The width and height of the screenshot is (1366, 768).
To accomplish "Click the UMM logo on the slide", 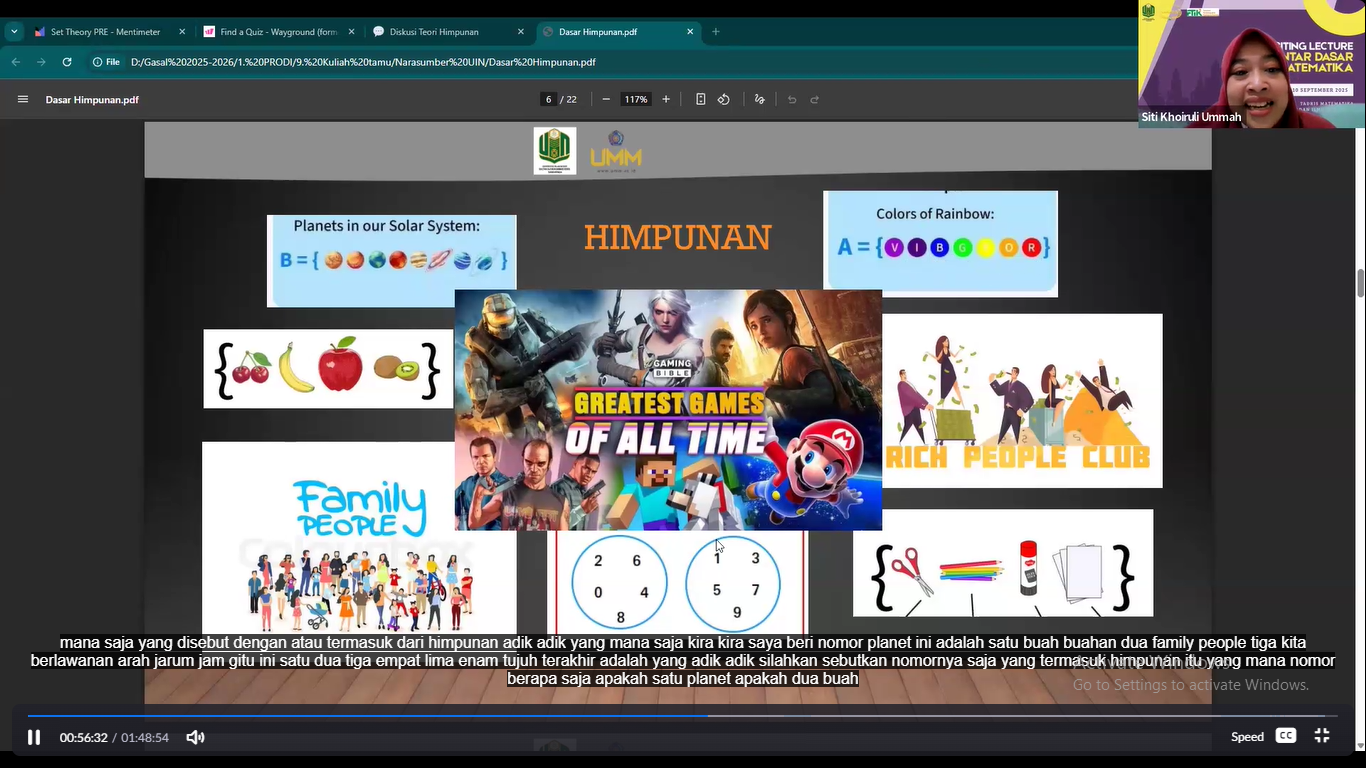I will point(616,152).
